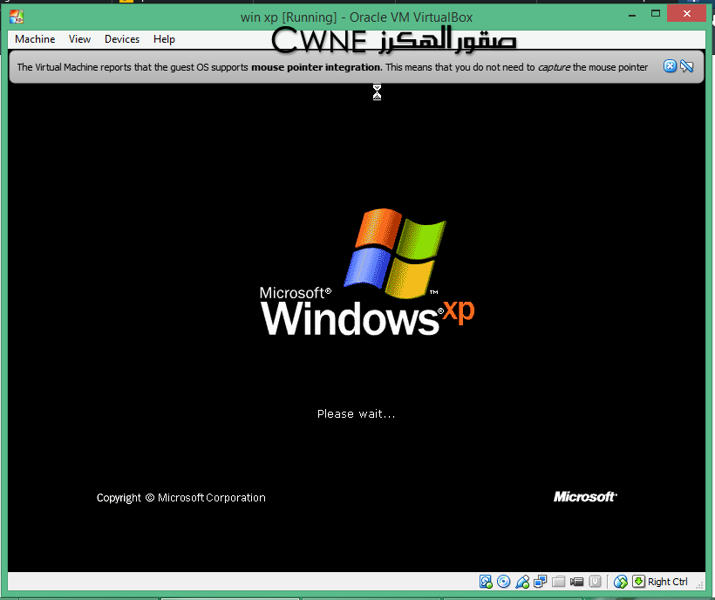This screenshot has height=600, width=715.
Task: Maximize the VirtualBox window
Action: click(x=655, y=14)
